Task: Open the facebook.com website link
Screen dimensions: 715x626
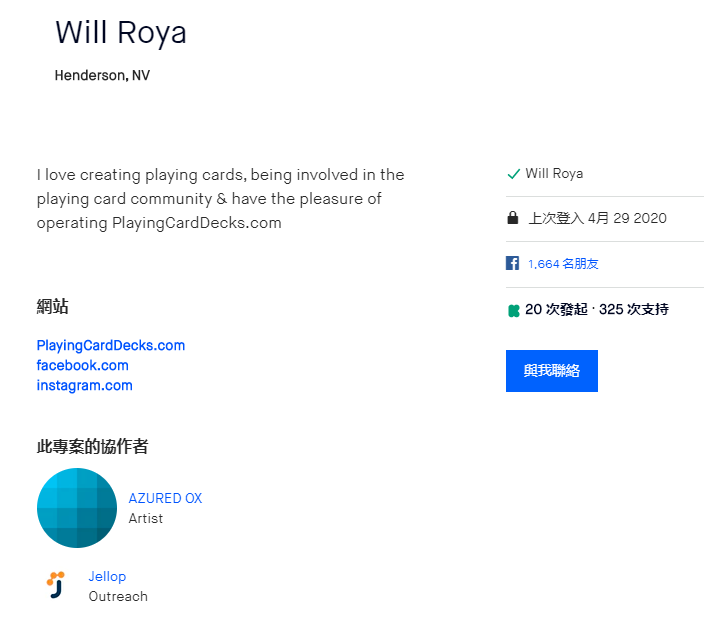Action: click(82, 365)
